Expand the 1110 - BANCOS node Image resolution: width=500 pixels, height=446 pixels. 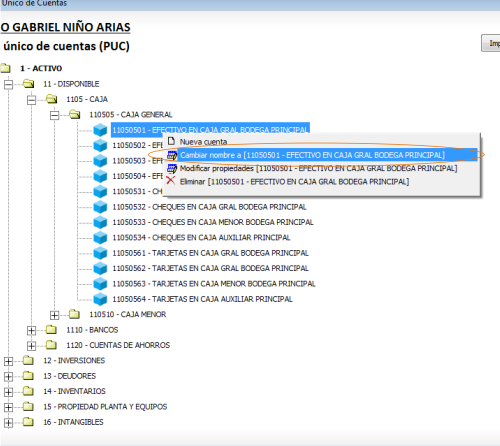32,330
